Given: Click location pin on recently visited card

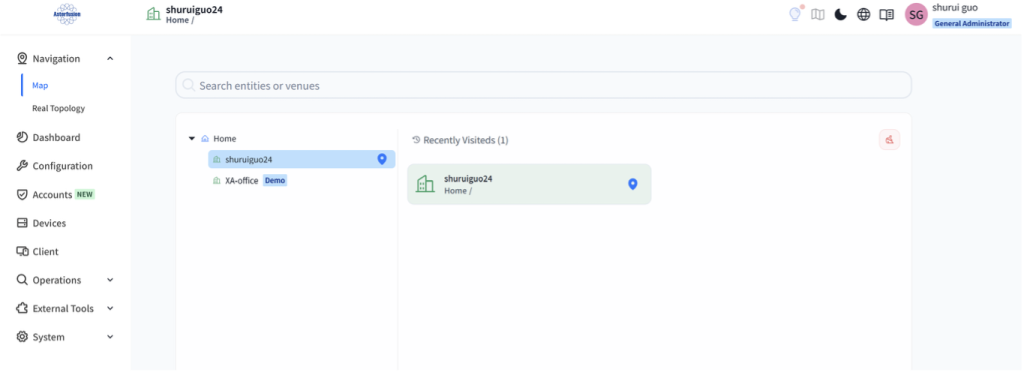Looking at the screenshot, I should tap(632, 184).
